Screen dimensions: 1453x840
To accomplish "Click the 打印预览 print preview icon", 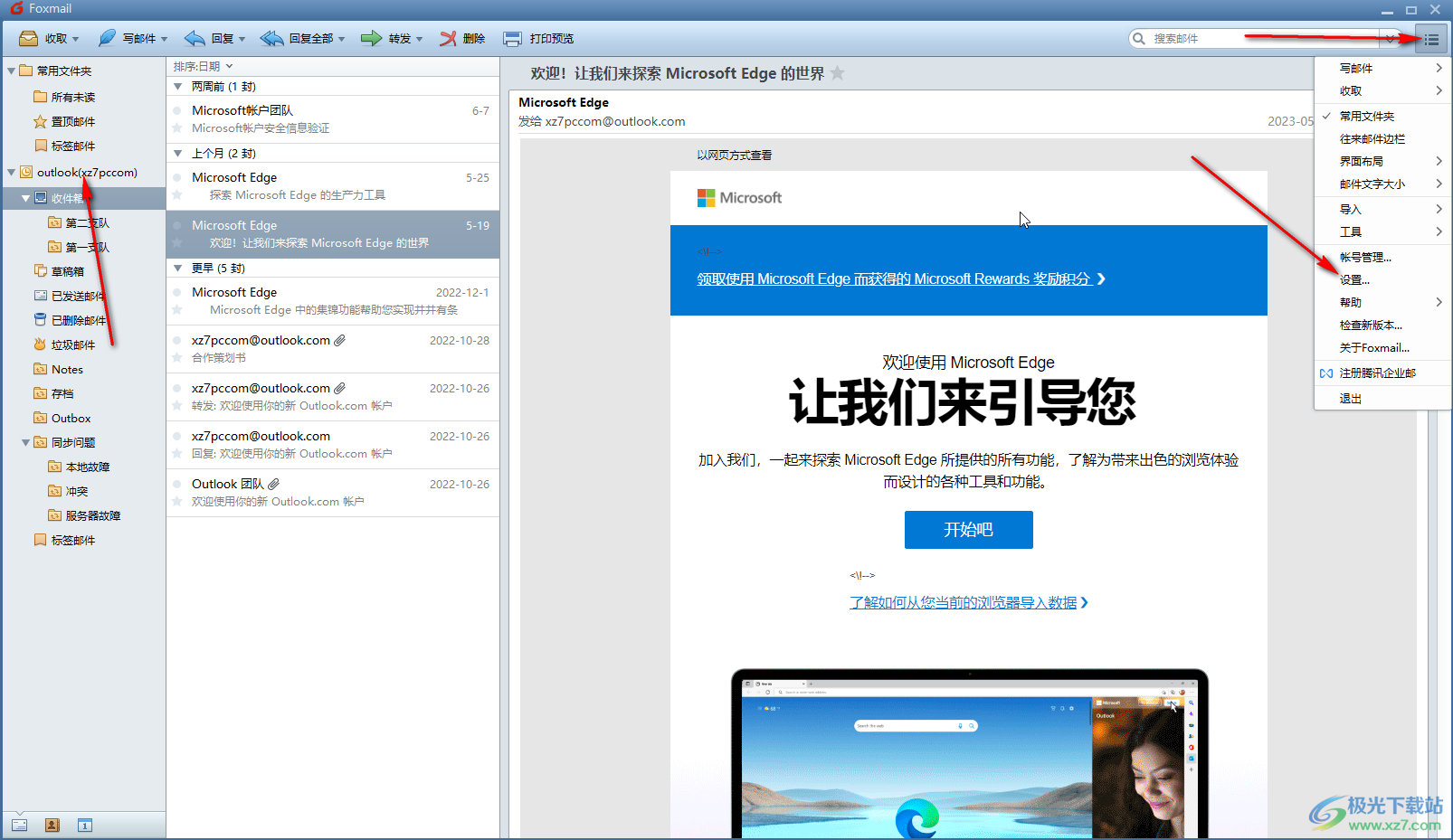I will 513,39.
